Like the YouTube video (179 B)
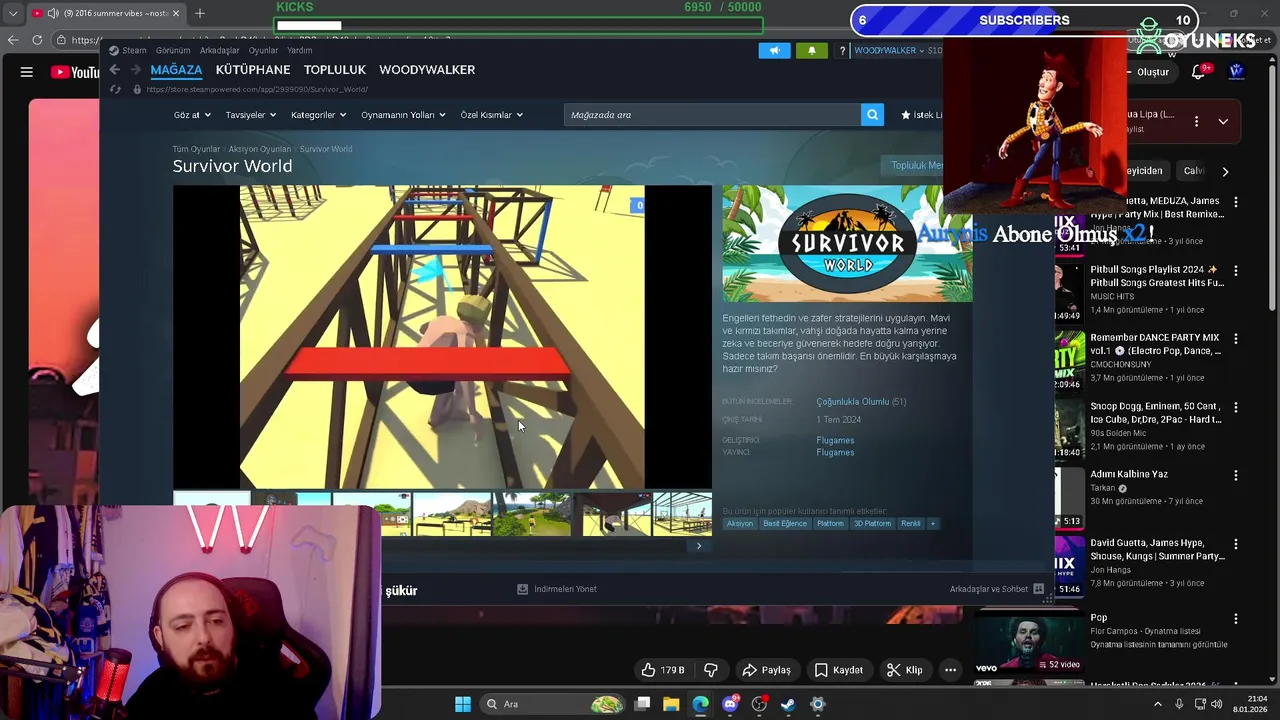This screenshot has height=720, width=1280. [x=664, y=670]
